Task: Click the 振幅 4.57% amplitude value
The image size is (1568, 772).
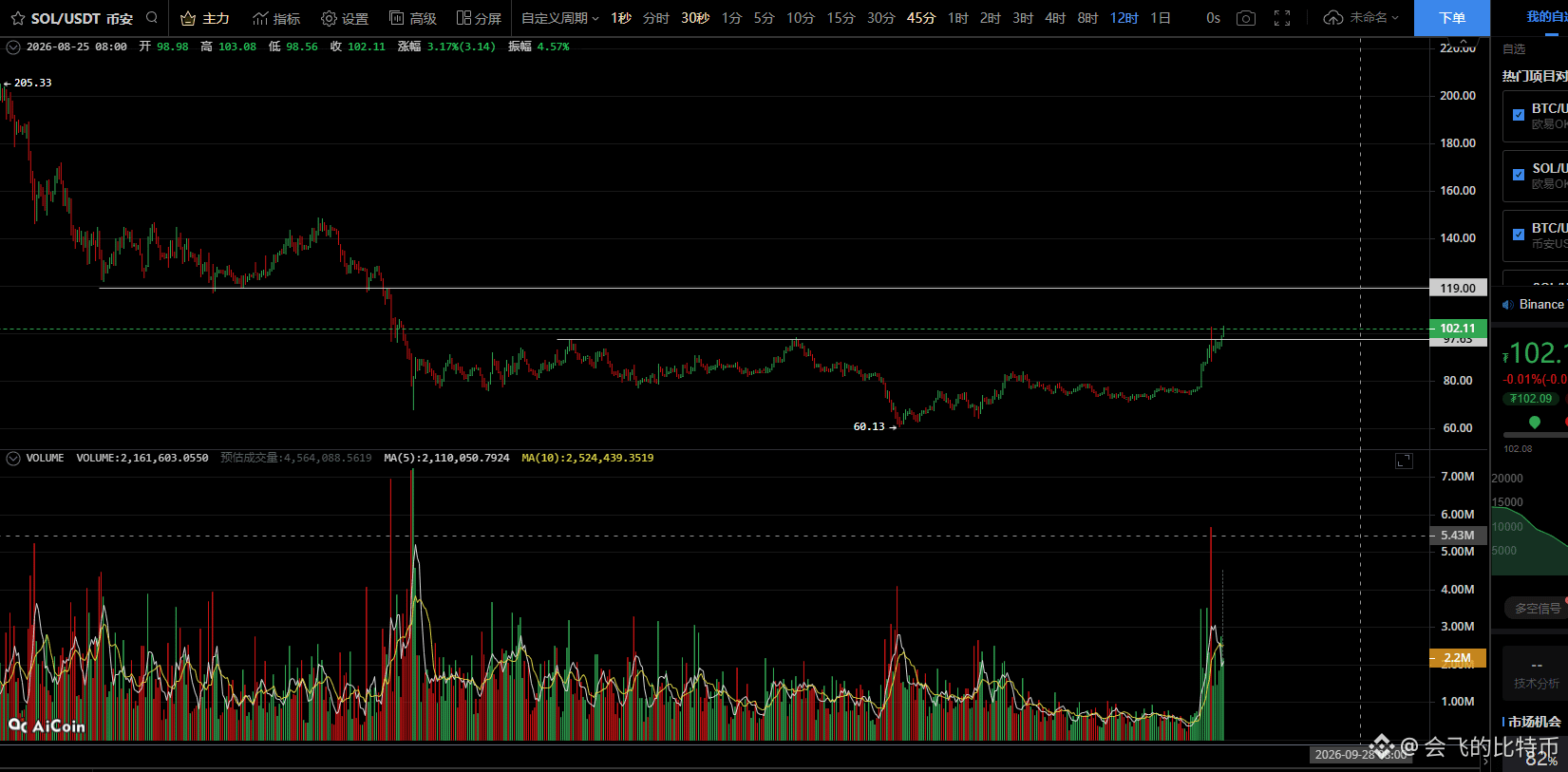Action: tap(538, 47)
